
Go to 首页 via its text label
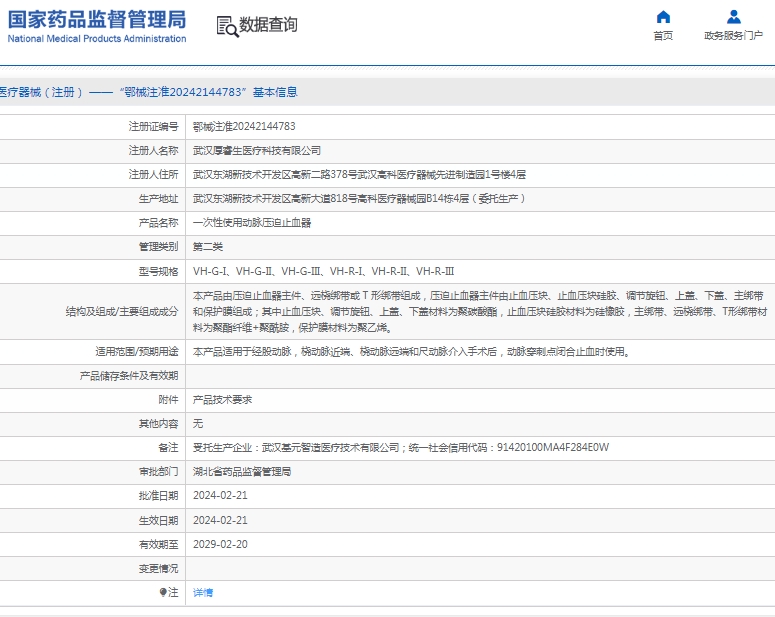663,36
